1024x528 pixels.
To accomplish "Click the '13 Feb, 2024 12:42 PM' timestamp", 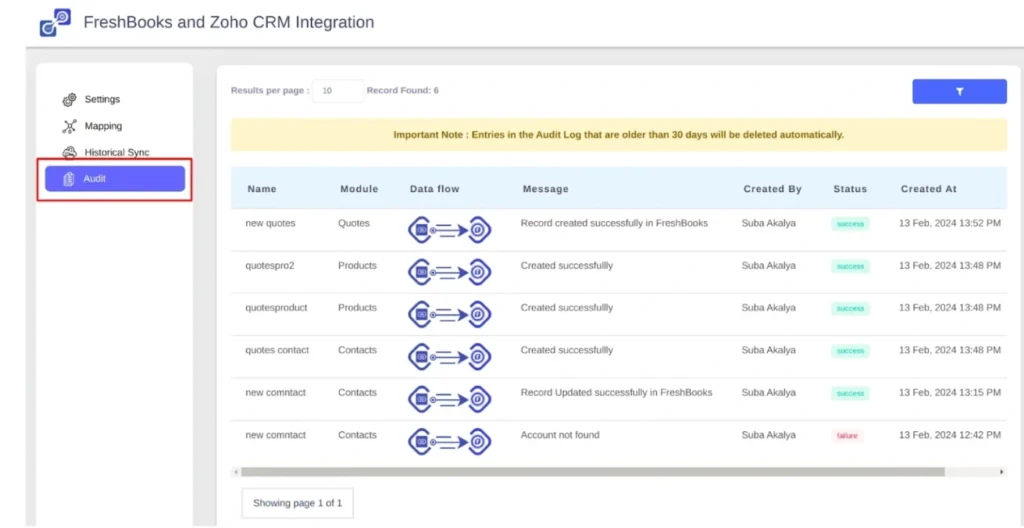I will [x=950, y=435].
